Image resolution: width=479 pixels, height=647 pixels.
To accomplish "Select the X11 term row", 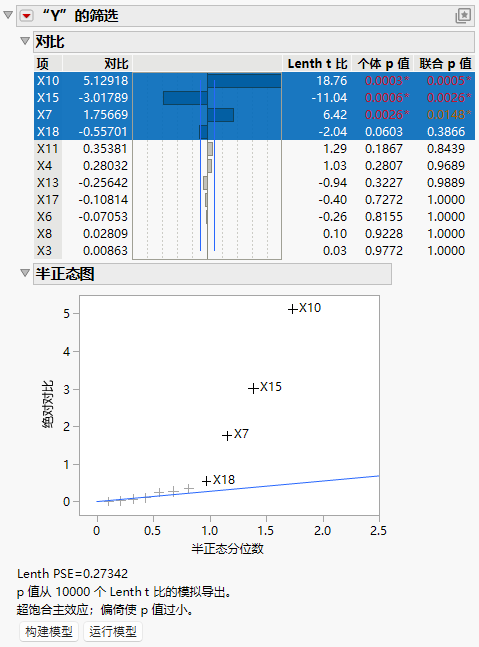I will 254,149.
